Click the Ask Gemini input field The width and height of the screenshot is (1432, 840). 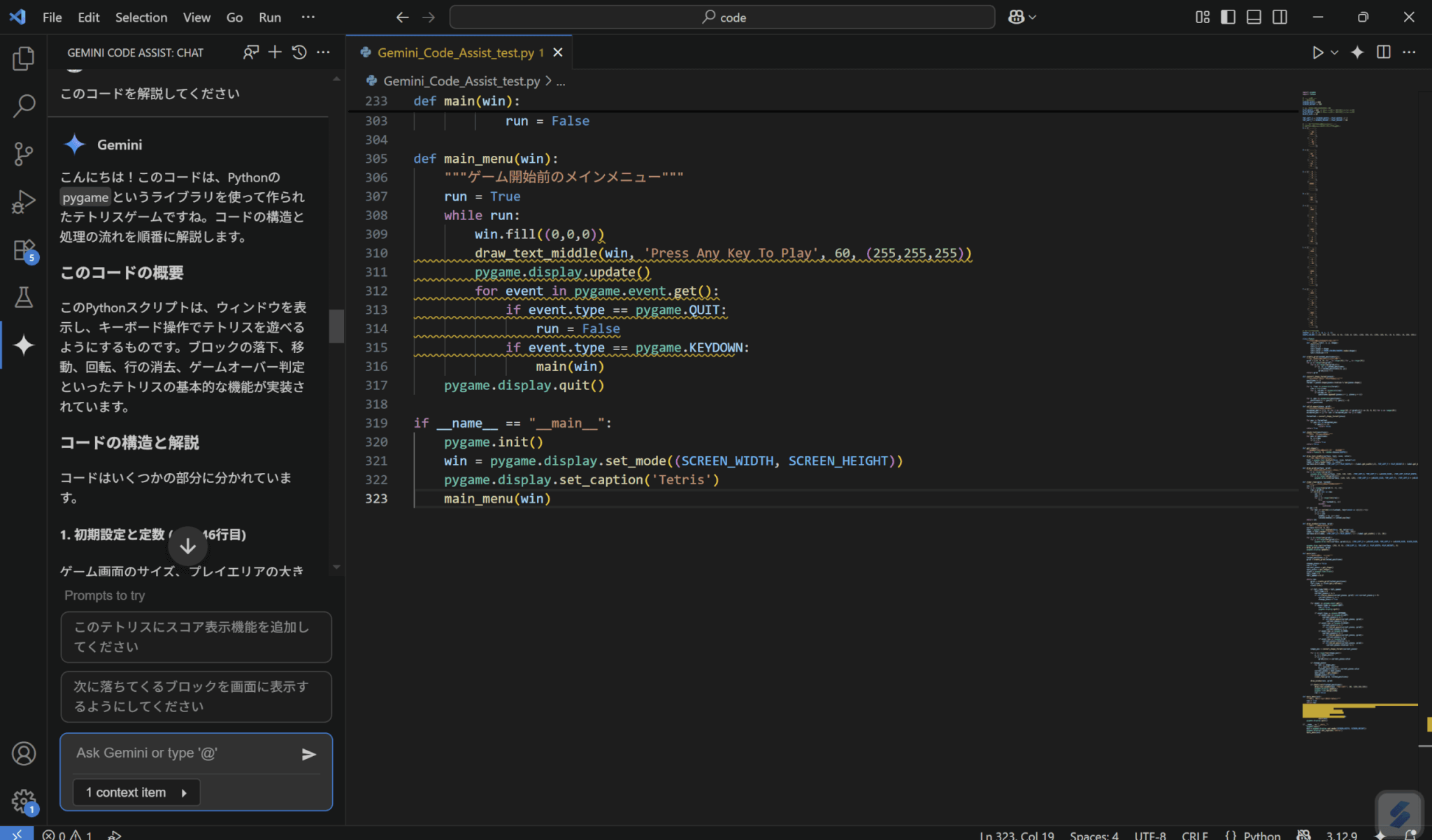tap(182, 753)
